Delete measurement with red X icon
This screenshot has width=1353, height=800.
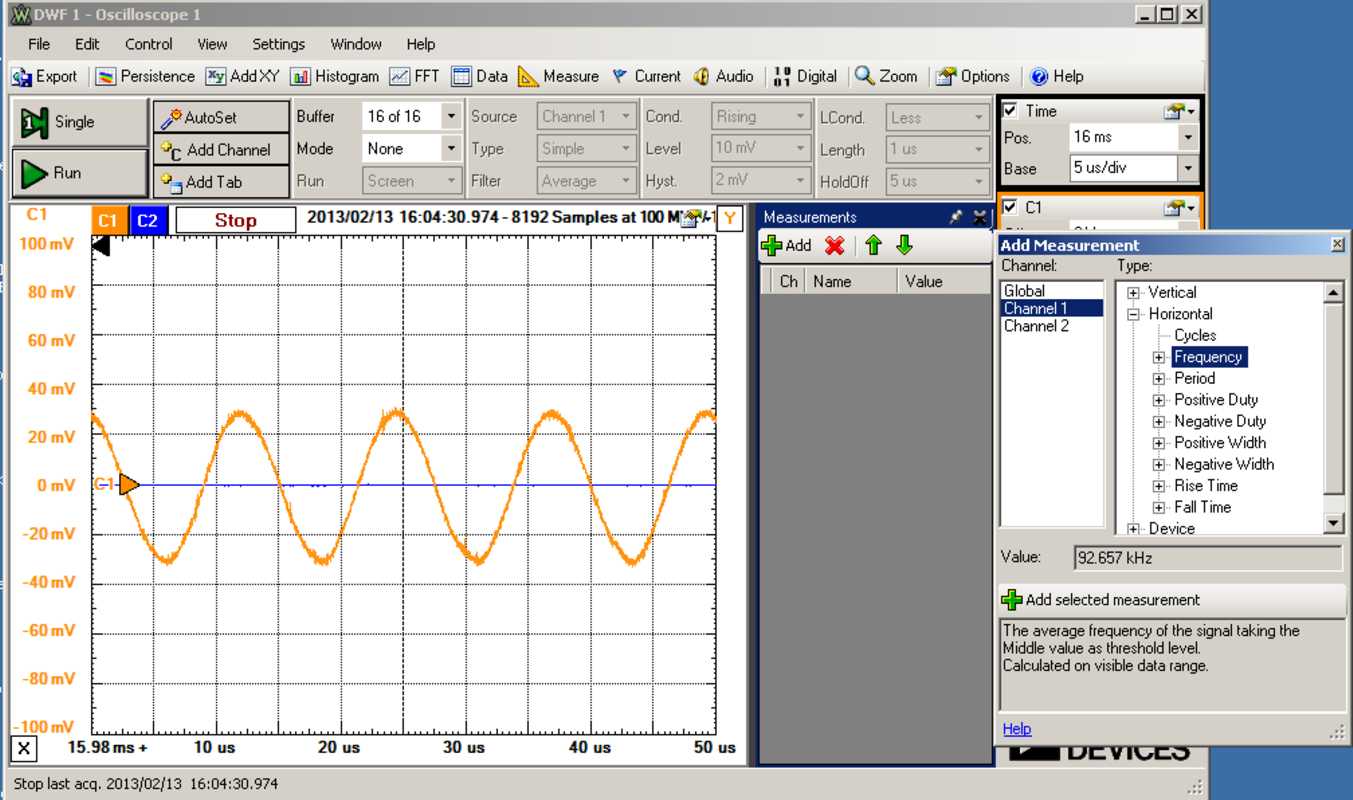(x=834, y=246)
